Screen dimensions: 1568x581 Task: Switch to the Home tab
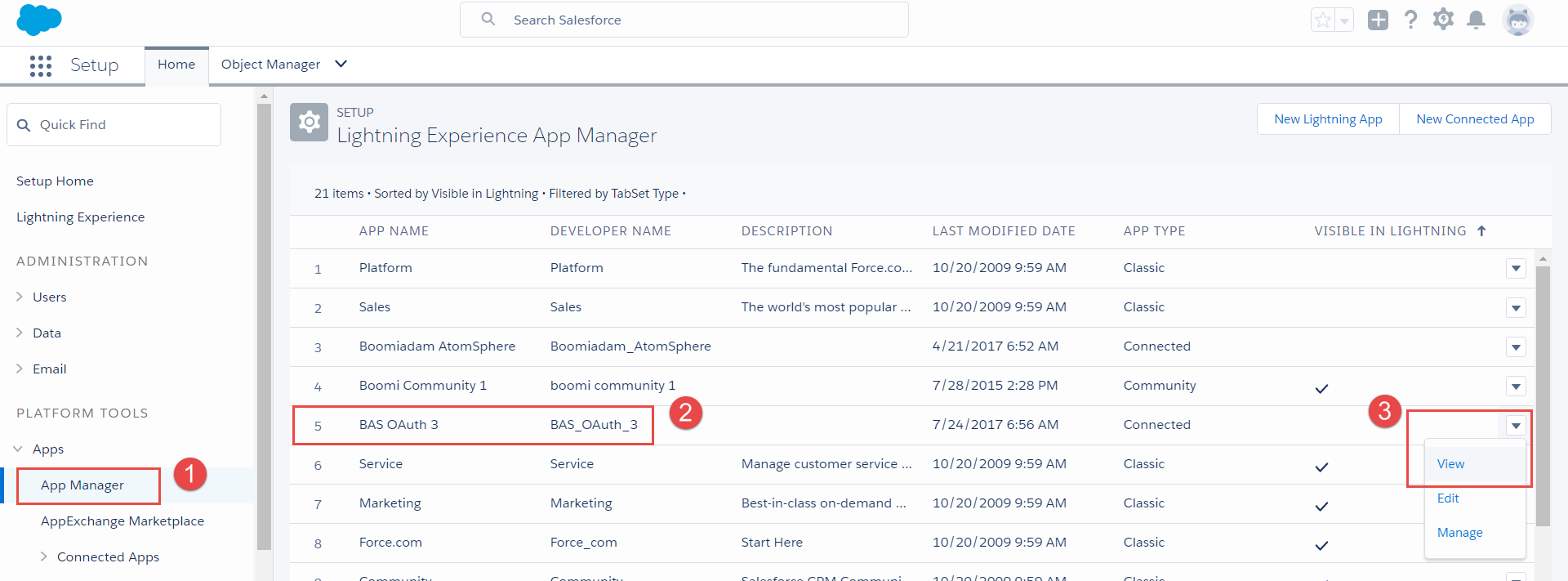tap(176, 65)
